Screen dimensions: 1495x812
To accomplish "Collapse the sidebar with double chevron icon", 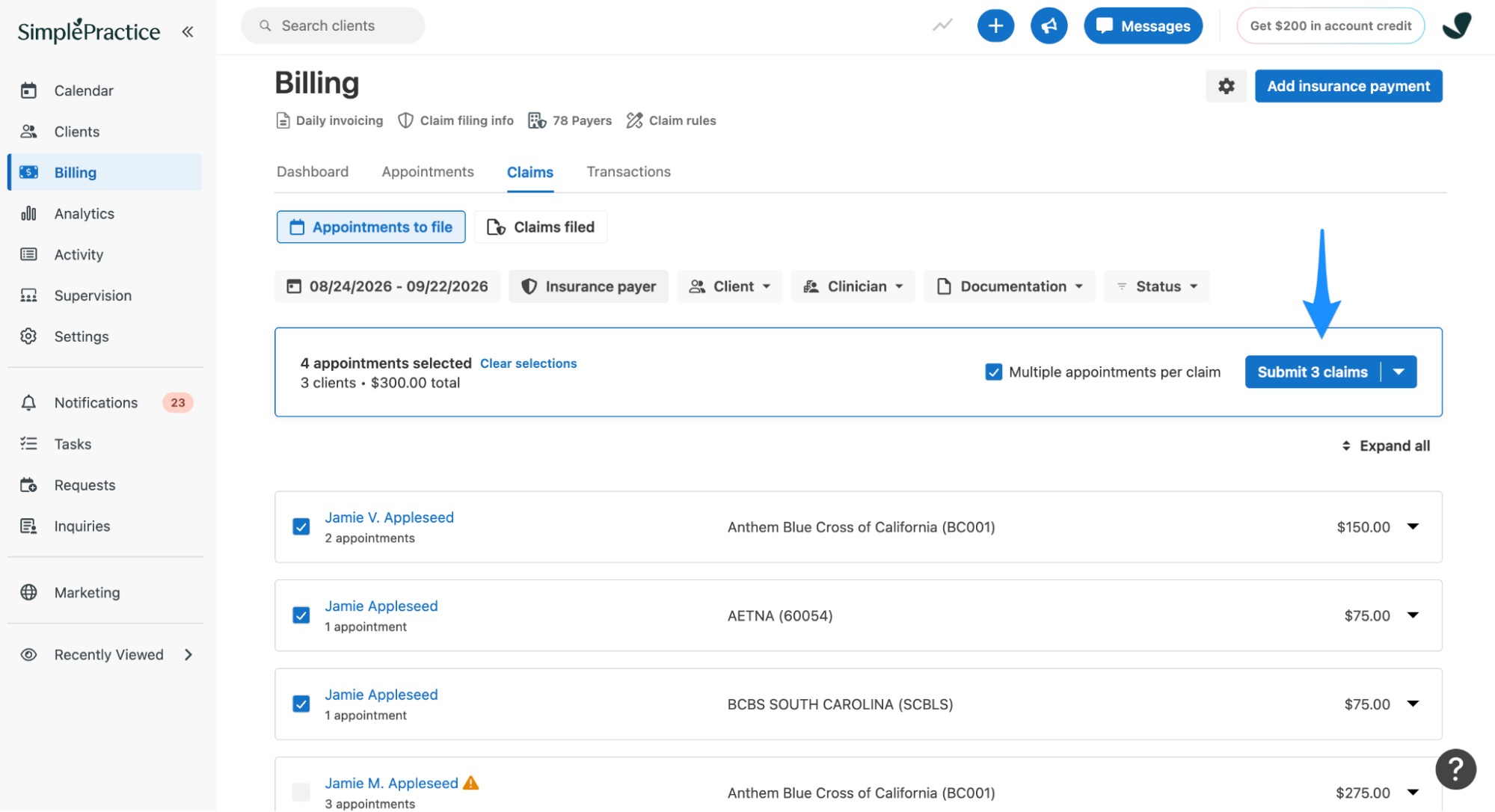I will [x=188, y=31].
